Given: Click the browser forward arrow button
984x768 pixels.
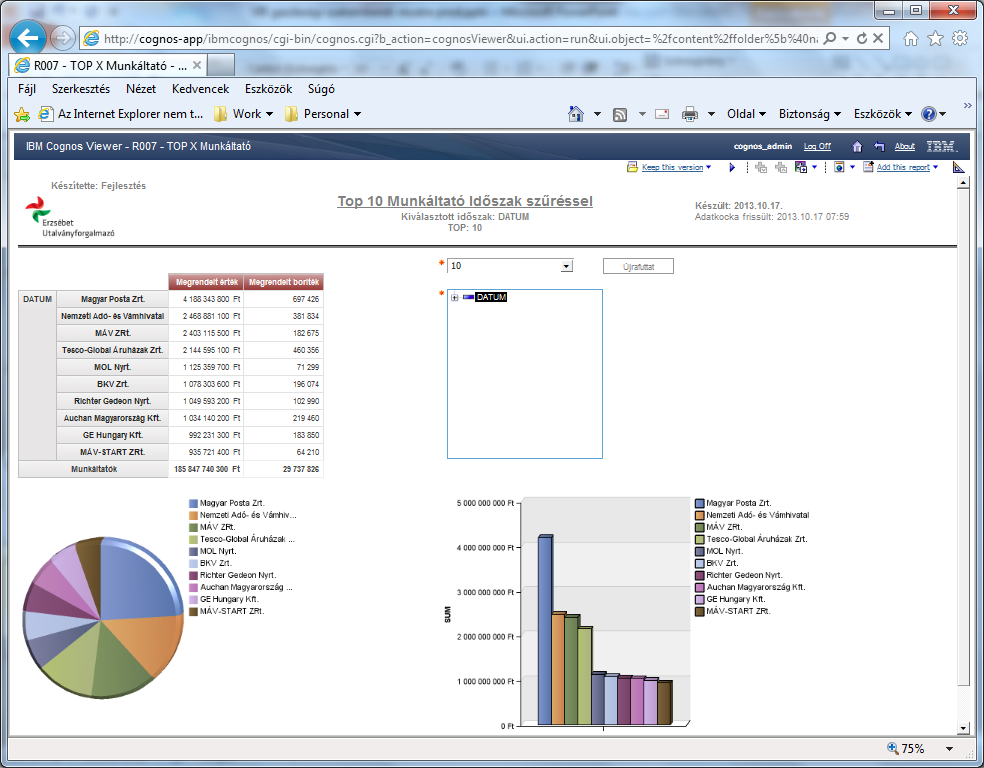Looking at the screenshot, I should (62, 39).
